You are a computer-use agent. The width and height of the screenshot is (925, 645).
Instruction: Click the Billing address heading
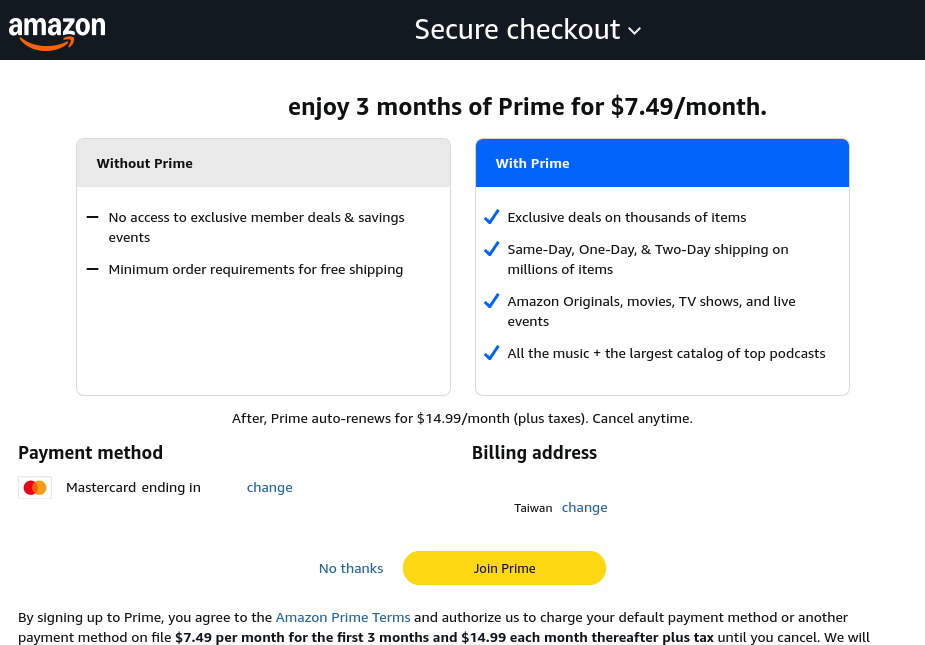[534, 453]
